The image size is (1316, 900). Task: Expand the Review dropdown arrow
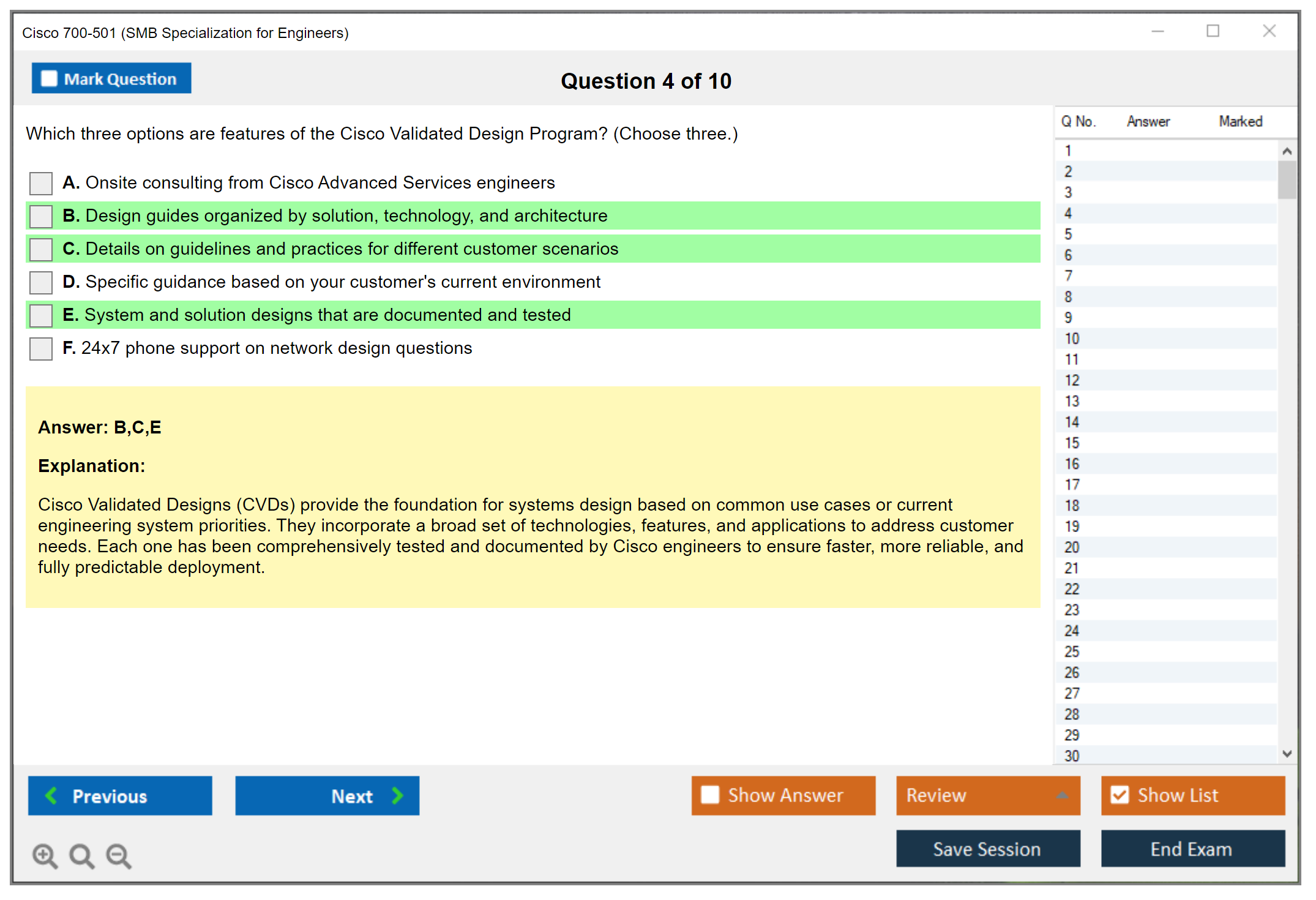pos(1063,795)
